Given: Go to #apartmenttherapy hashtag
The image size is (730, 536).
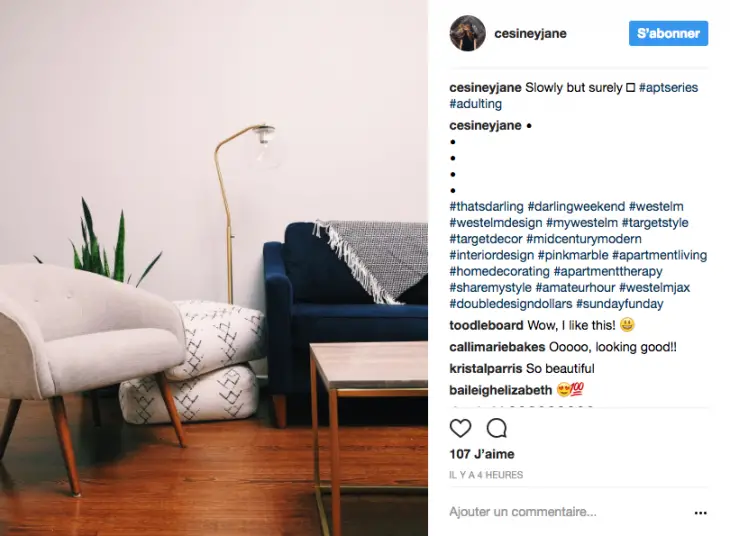Looking at the screenshot, I should click(608, 271).
